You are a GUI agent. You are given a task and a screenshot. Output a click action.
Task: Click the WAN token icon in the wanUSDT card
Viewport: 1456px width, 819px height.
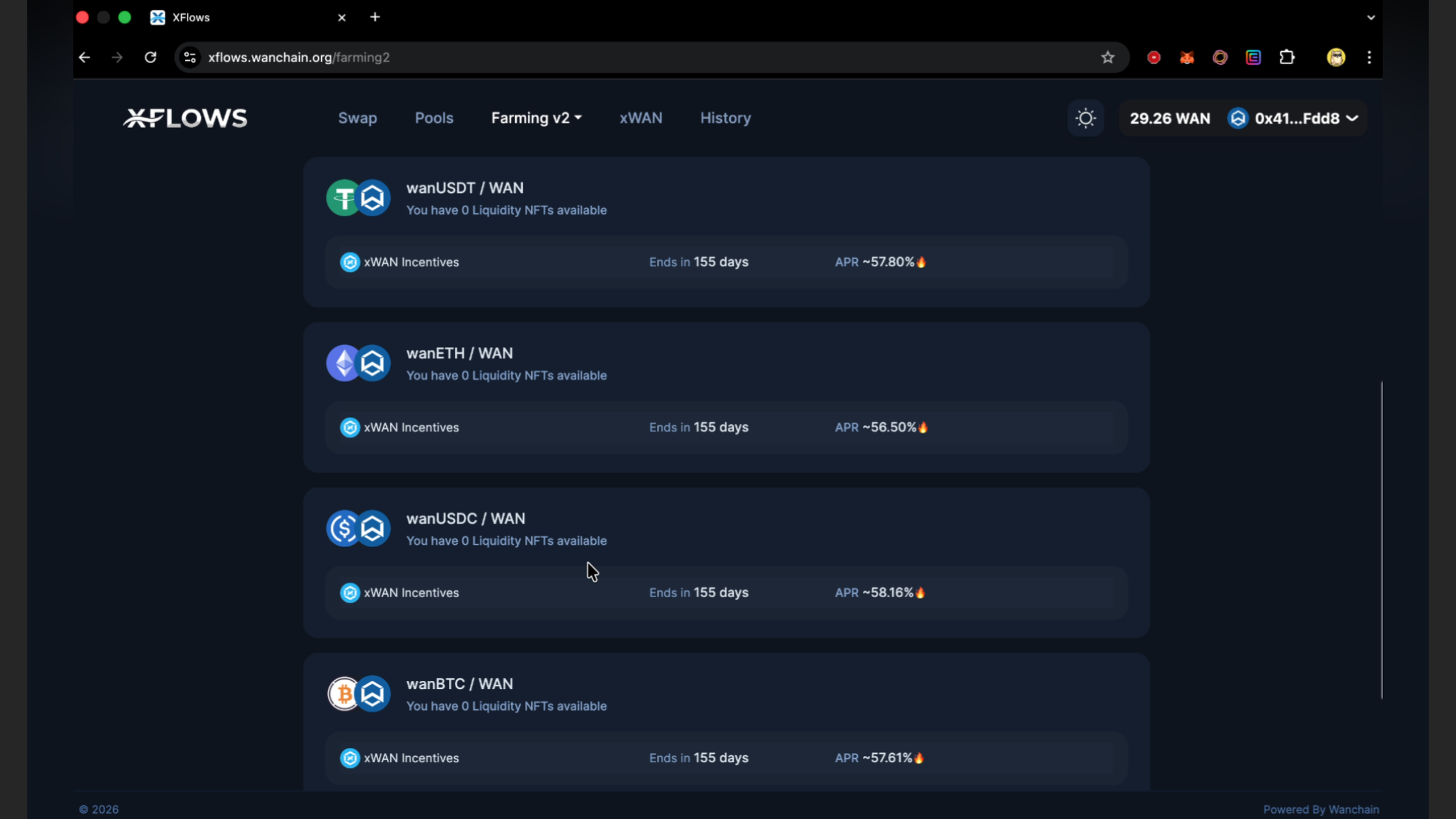pos(373,198)
